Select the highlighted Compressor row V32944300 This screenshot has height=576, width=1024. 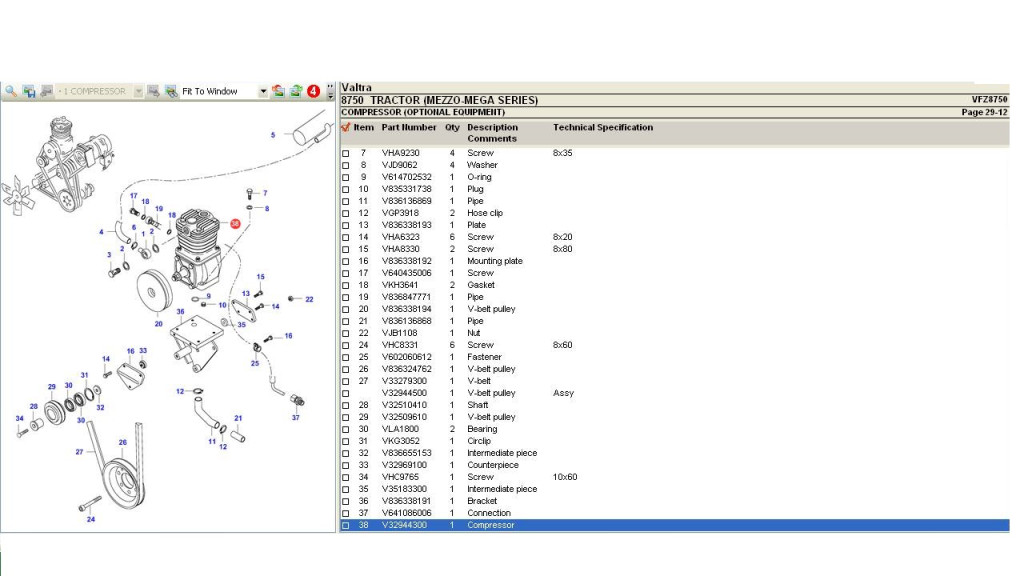(x=675, y=525)
